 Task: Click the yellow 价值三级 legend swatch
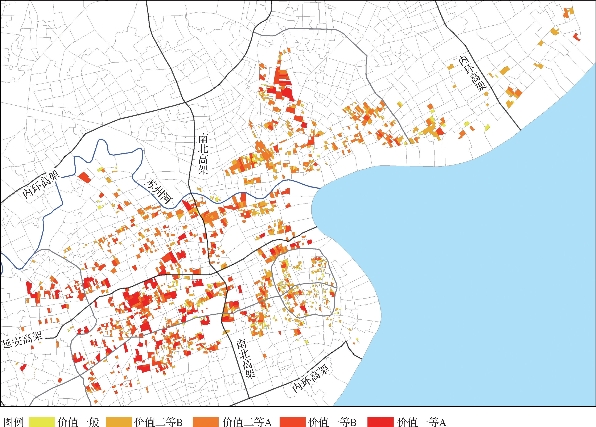click(x=42, y=422)
